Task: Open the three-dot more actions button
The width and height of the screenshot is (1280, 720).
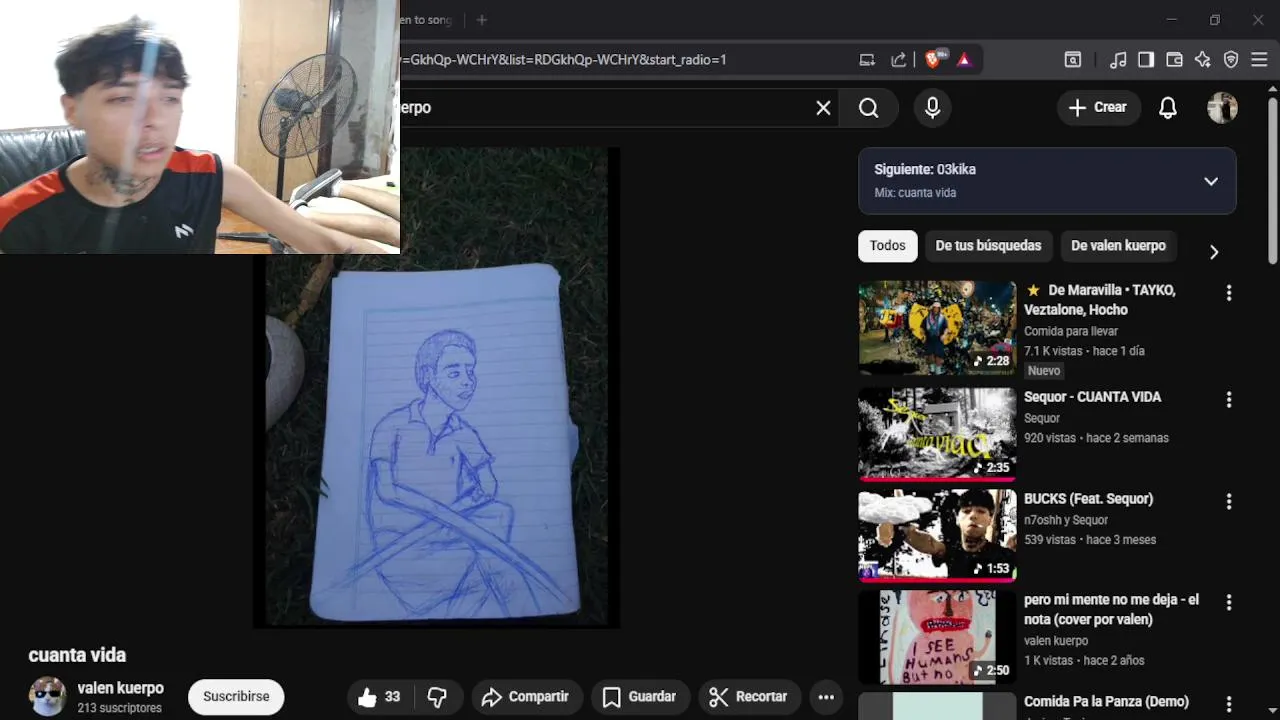Action: tap(826, 697)
